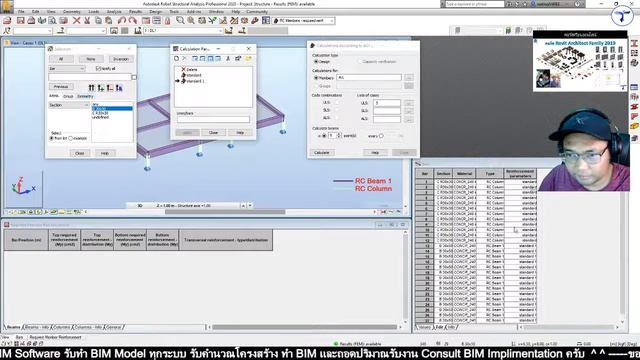Open the bar selection dropdown on second toolbar
Screen dimensions: 640x360
coord(103,31)
